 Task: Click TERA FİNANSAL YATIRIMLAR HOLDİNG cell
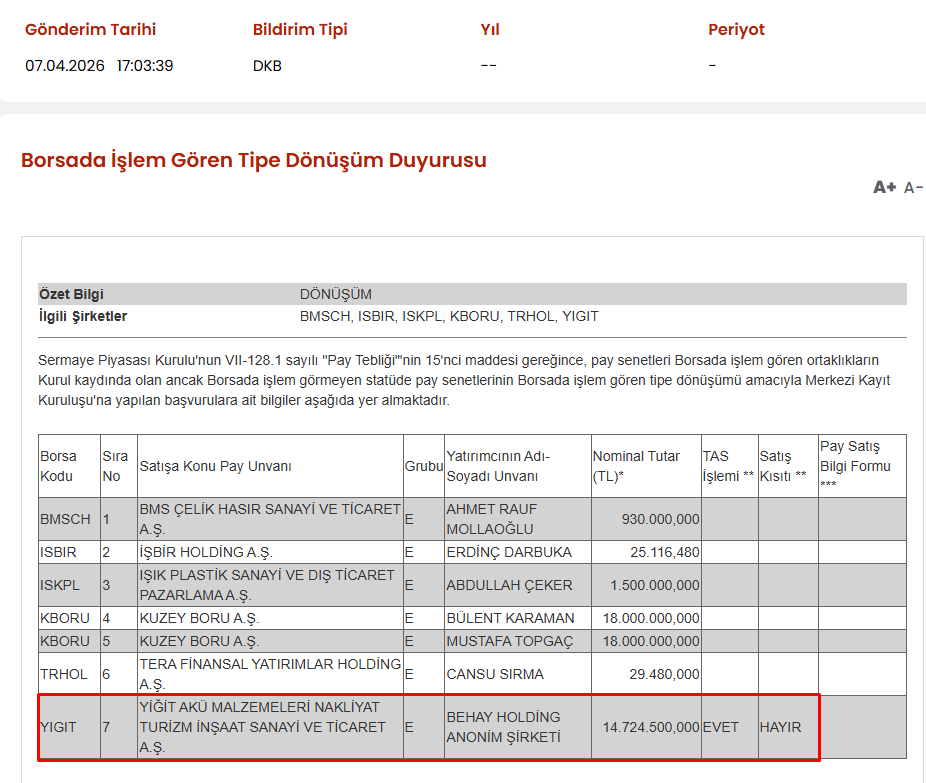(270, 674)
